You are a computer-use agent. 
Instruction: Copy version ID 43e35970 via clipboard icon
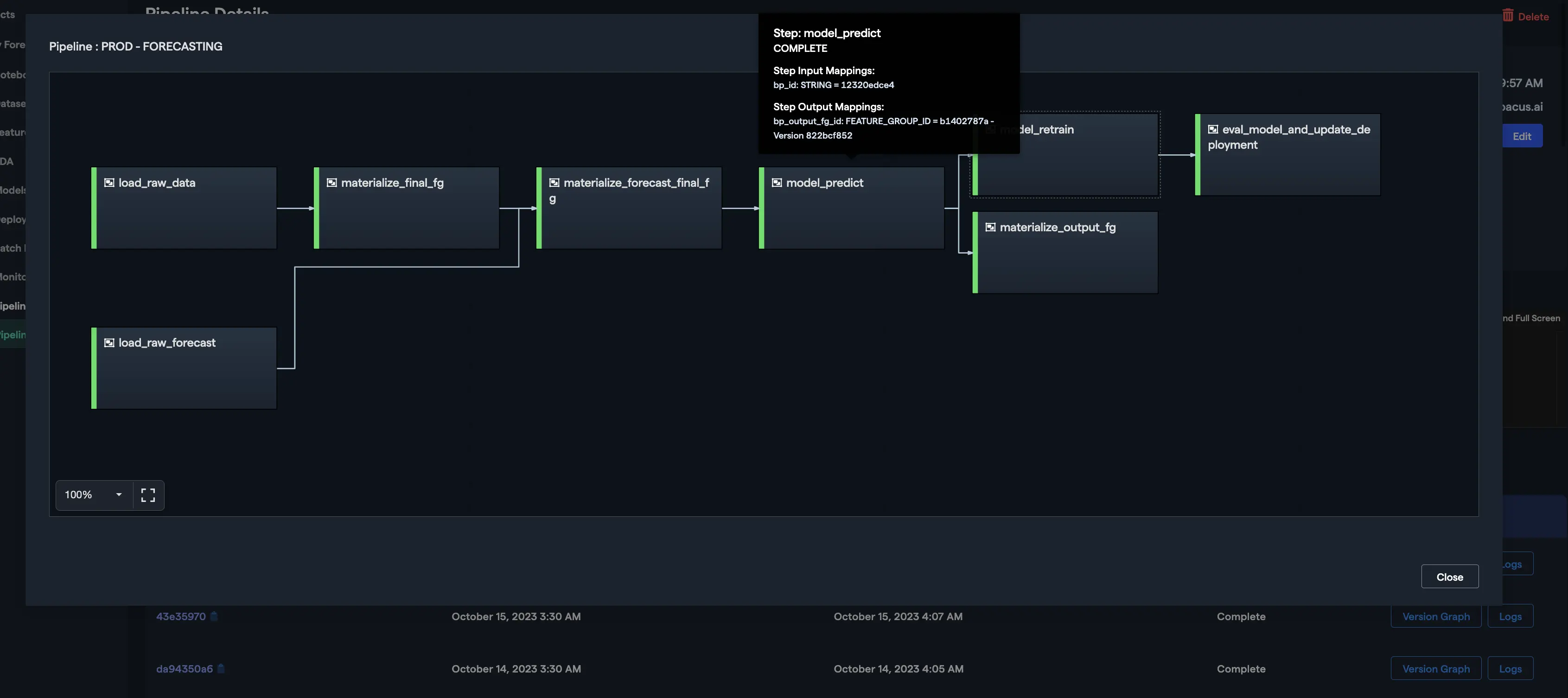214,616
